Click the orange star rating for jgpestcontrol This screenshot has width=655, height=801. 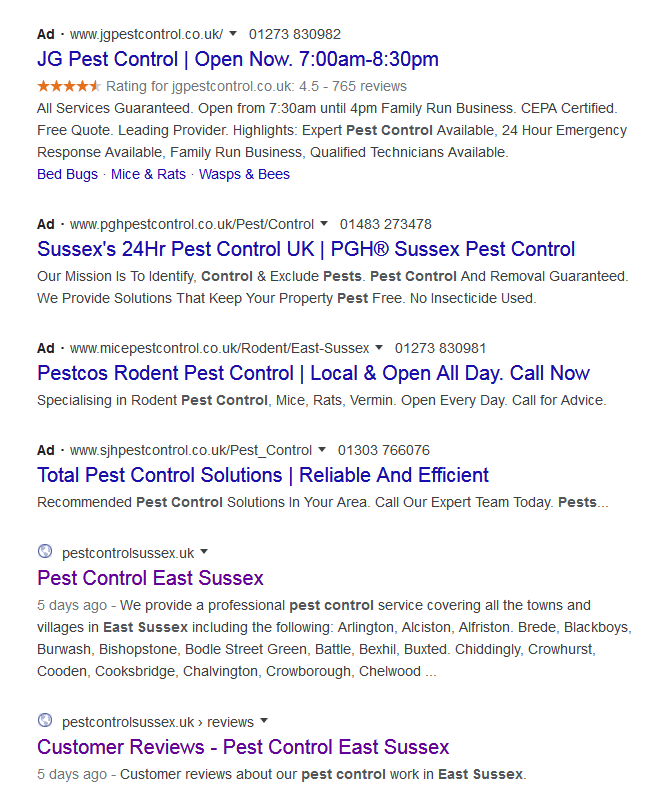(68, 86)
